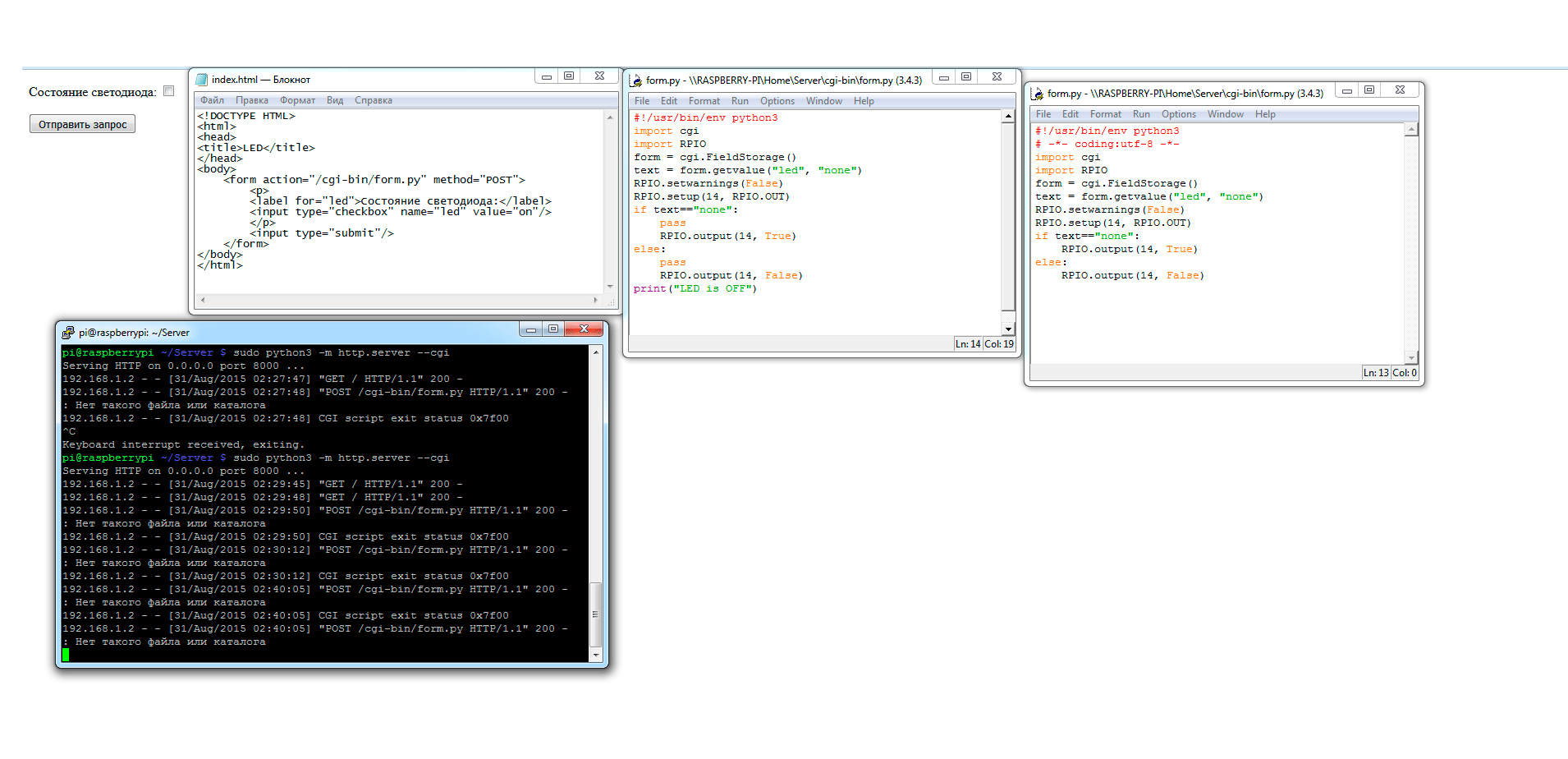1568x759 pixels.
Task: Click the <title>LED</title> line in Notepad
Action: click(256, 148)
